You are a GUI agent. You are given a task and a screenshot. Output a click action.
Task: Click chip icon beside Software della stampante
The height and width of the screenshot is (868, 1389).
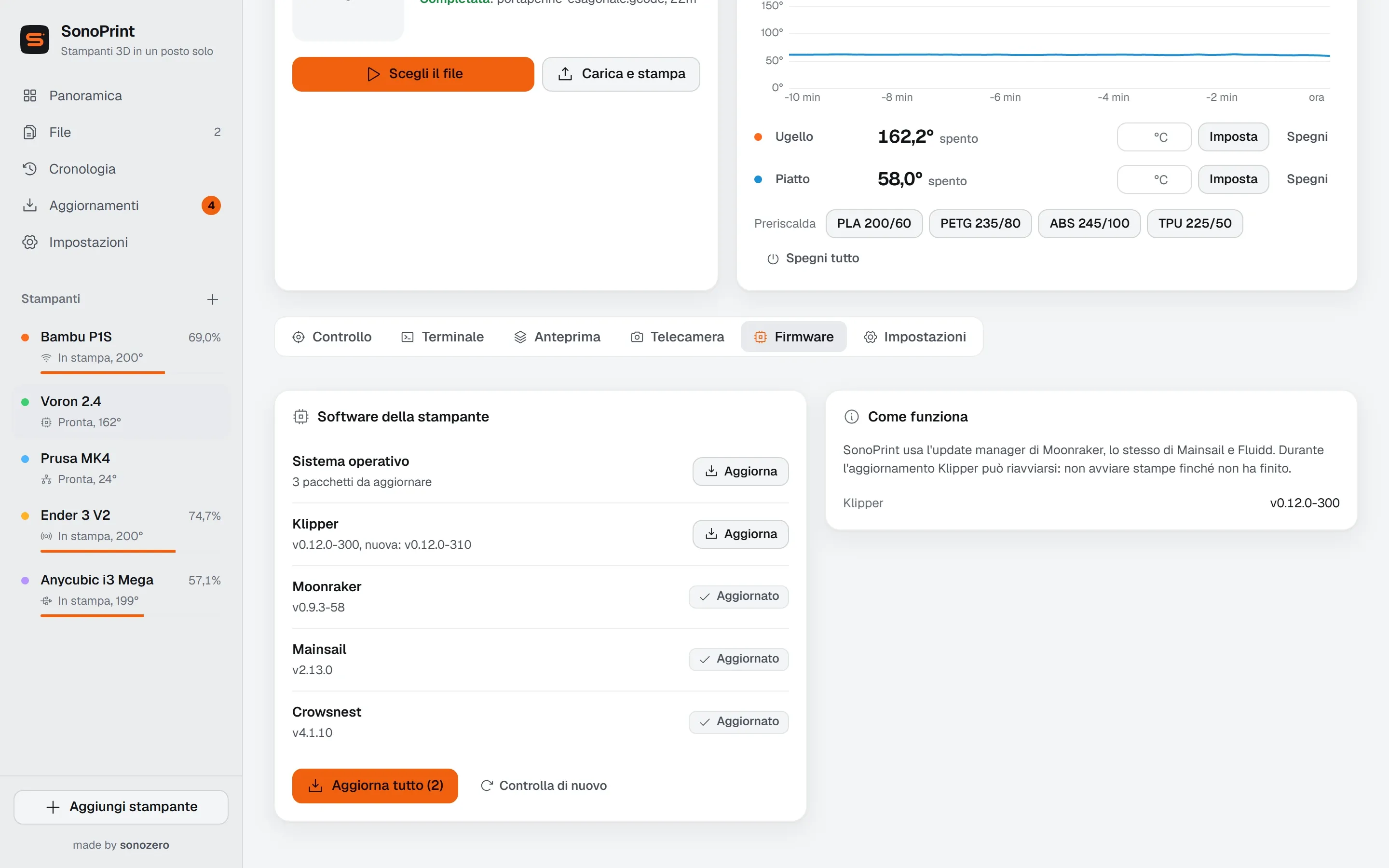coord(301,417)
